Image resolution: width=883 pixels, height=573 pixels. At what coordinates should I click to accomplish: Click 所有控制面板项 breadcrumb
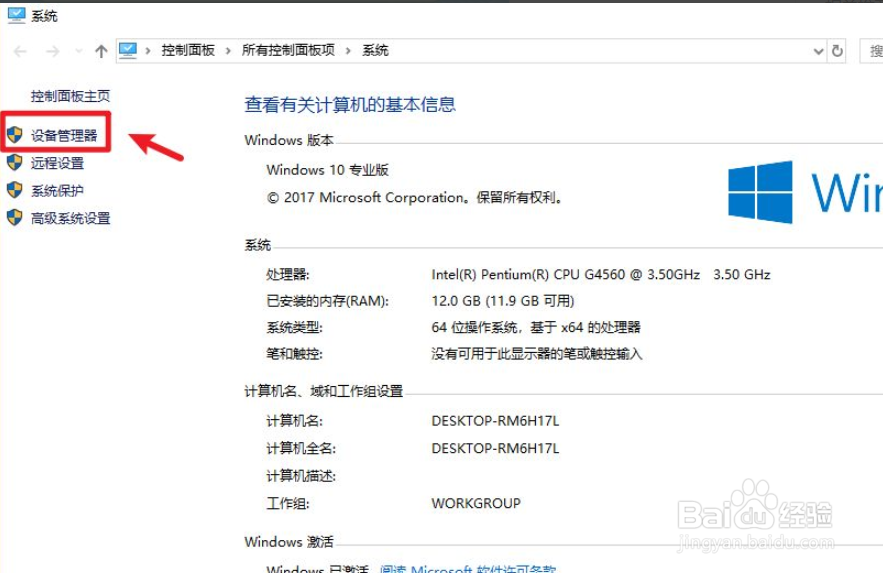tap(288, 51)
